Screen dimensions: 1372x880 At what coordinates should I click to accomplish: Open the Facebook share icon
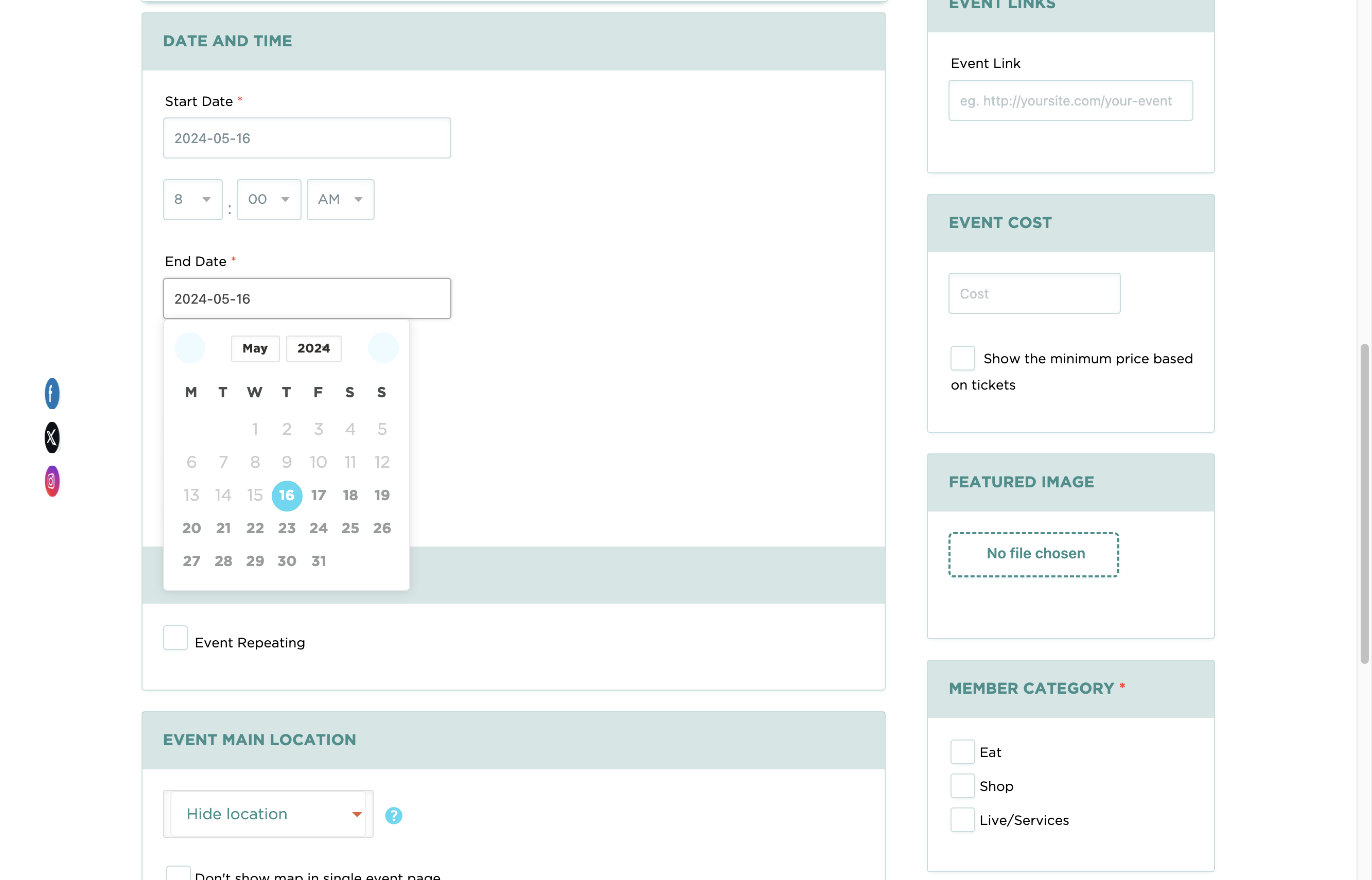[x=52, y=394]
